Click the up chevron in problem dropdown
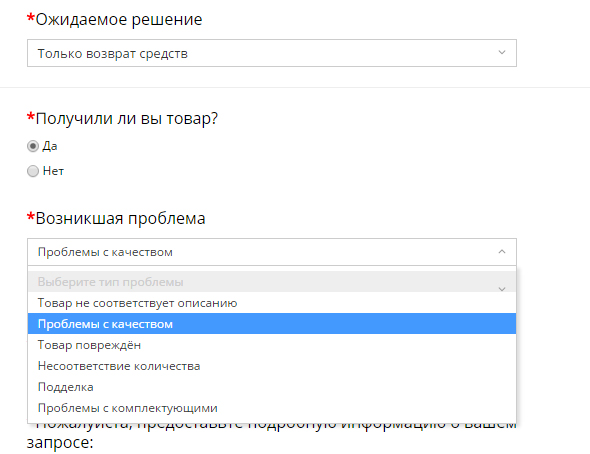The image size is (590, 454). click(x=502, y=251)
